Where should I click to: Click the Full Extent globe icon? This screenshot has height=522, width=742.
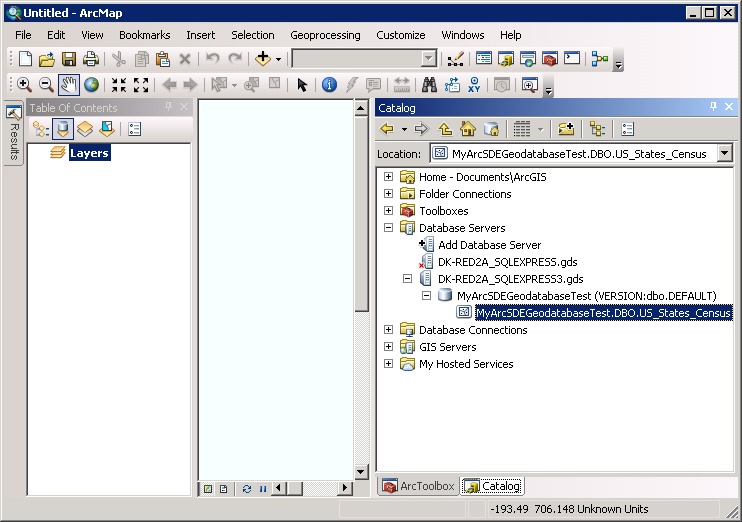tap(91, 85)
